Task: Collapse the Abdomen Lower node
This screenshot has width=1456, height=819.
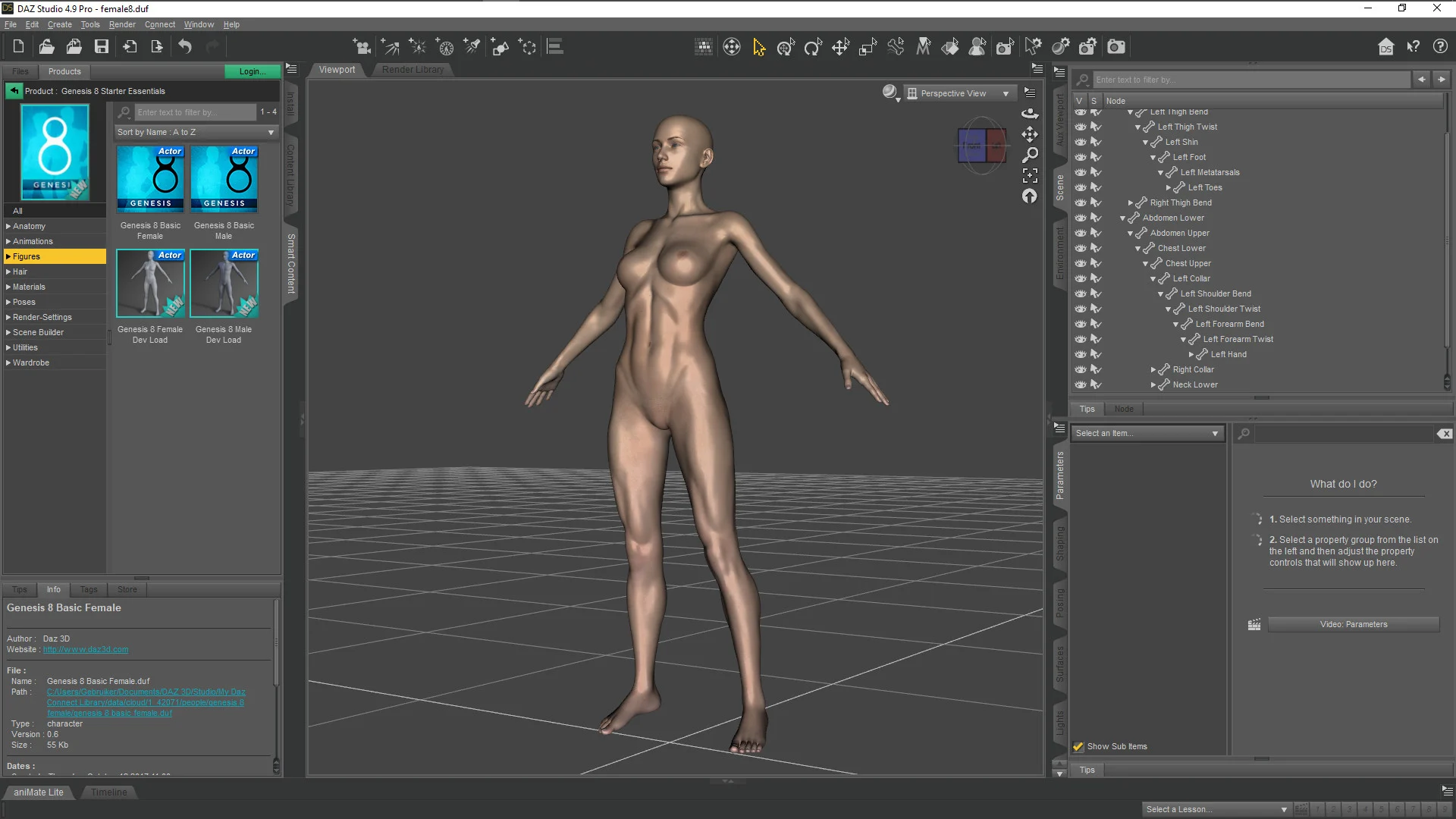Action: click(x=1122, y=218)
